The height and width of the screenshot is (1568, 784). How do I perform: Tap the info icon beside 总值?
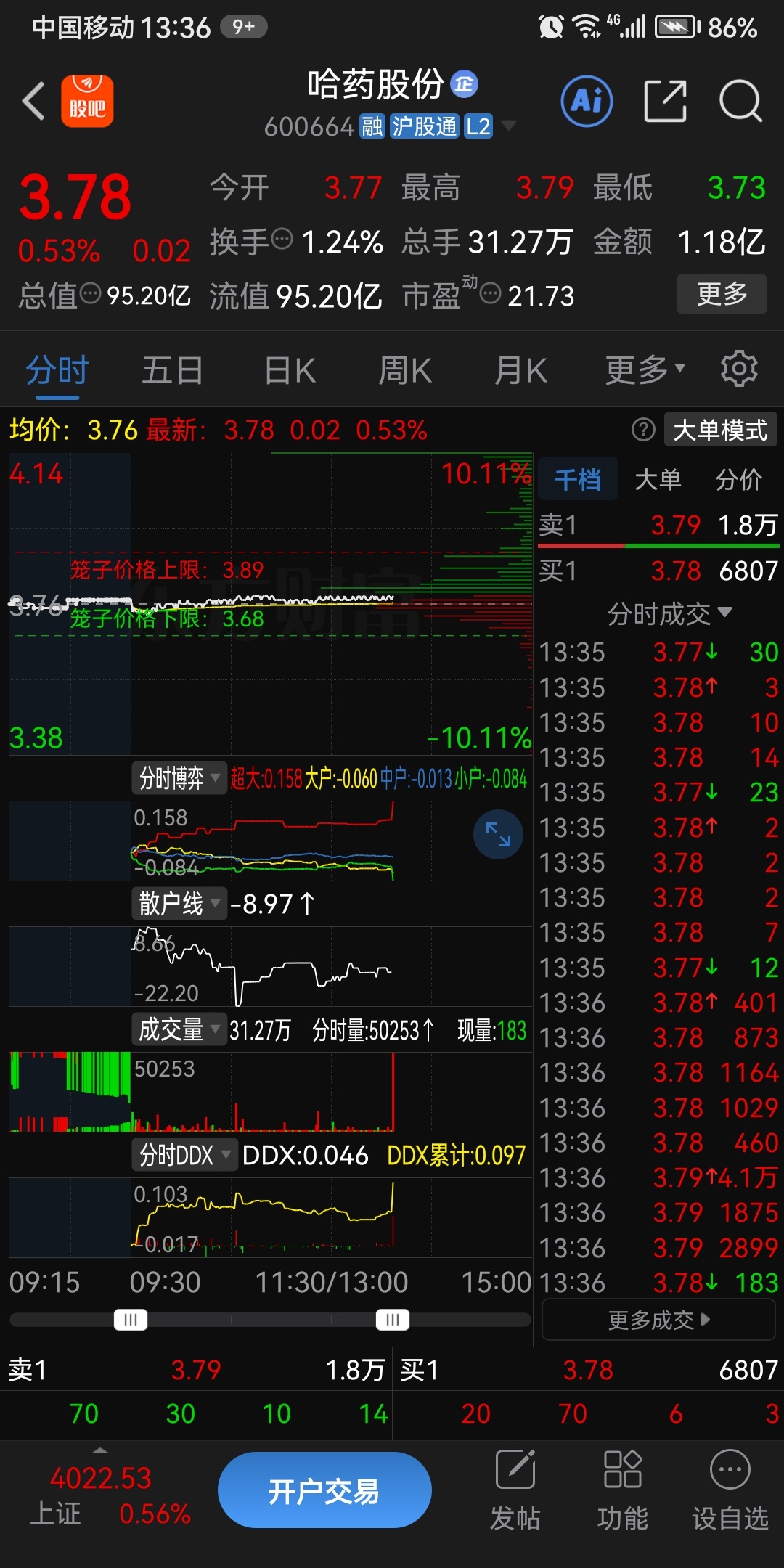pos(91,293)
